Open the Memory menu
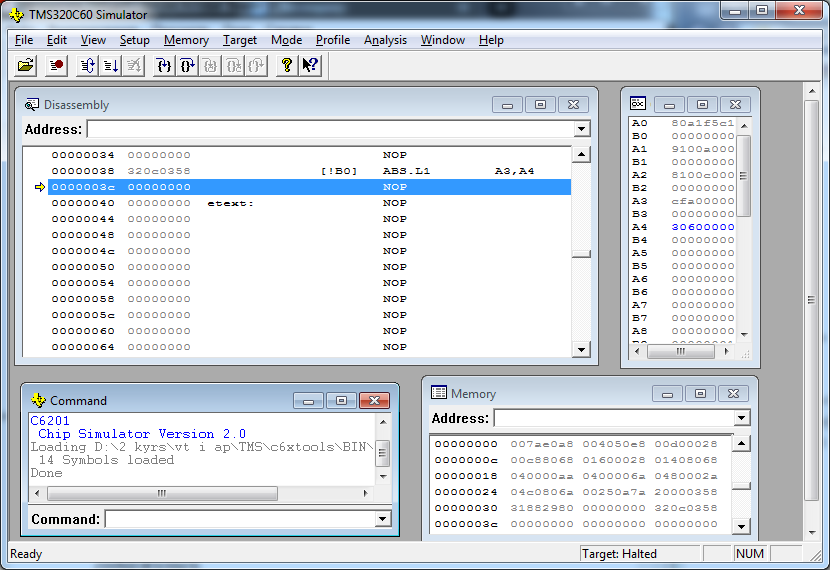The image size is (830, 570). click(186, 40)
